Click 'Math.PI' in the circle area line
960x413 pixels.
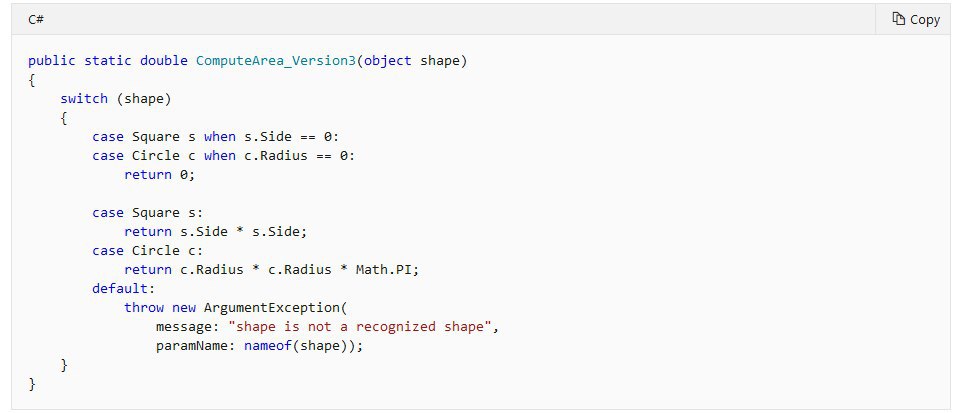click(x=370, y=269)
